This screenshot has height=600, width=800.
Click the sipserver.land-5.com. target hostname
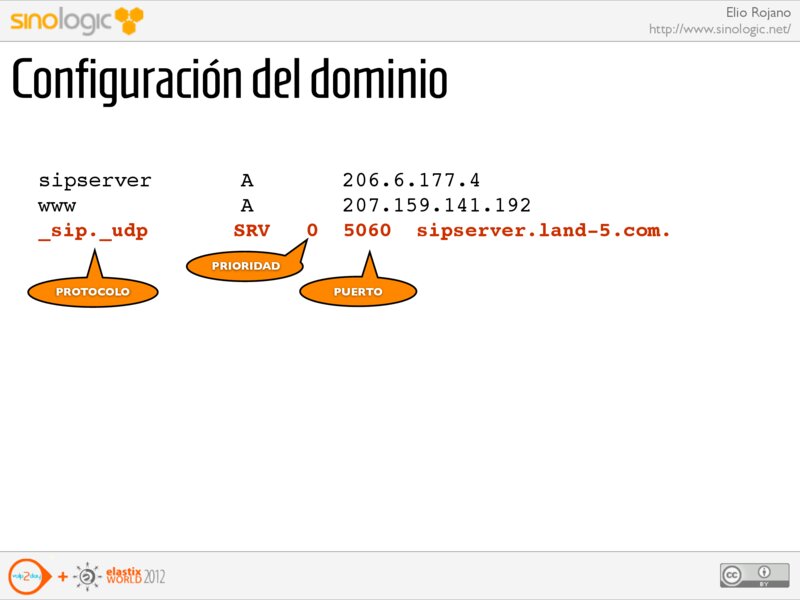point(543,231)
